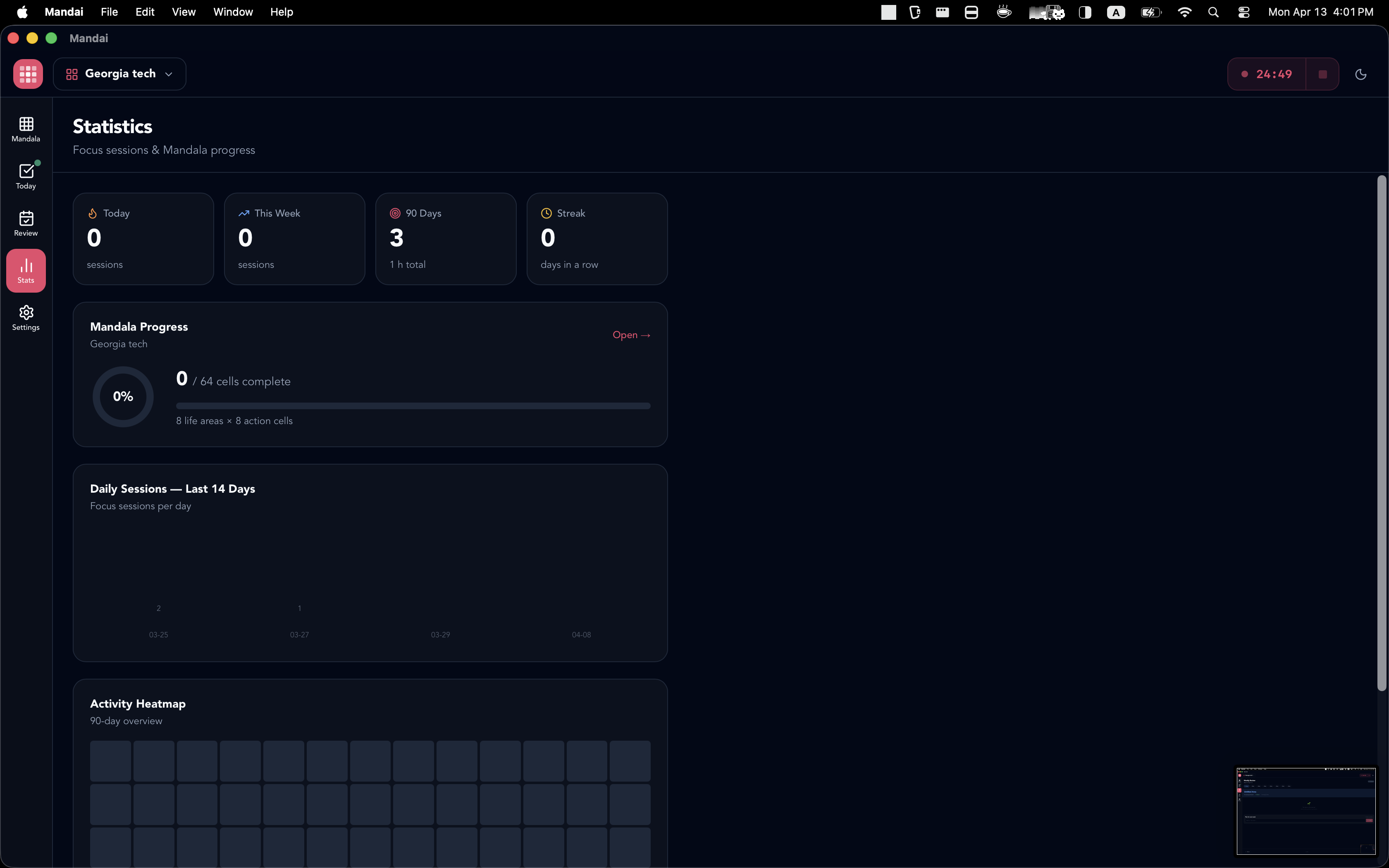Expand the chevron next to Georgia tech
Viewport: 1389px width, 868px height.
point(167,74)
